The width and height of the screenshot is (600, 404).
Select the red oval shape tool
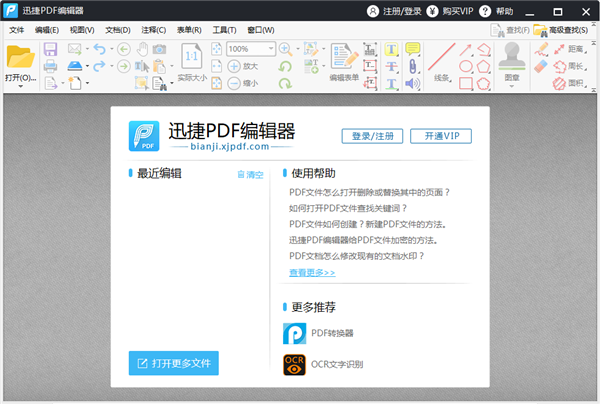pos(466,66)
